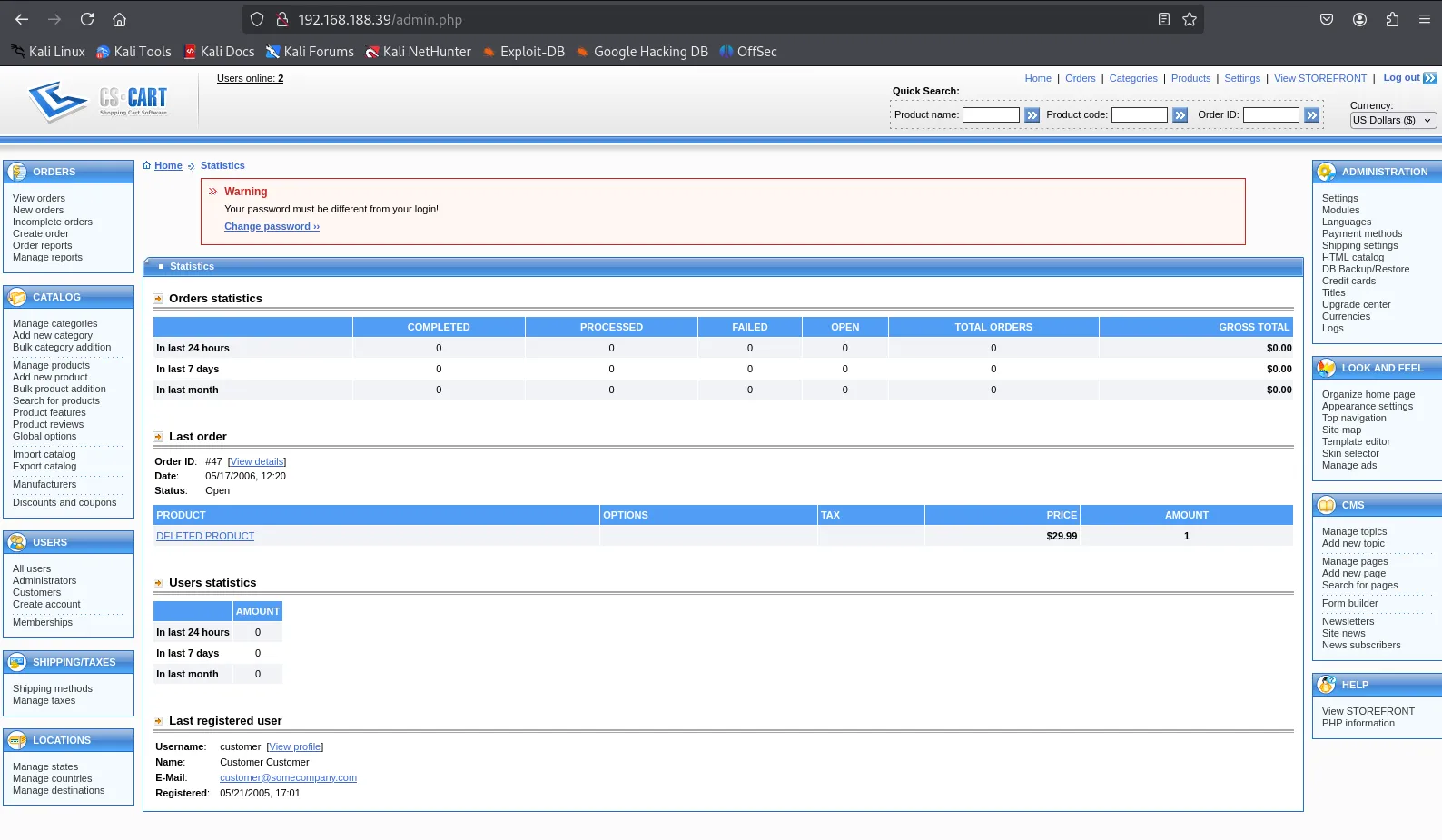Bookmark this page with the star icon

point(1190,19)
